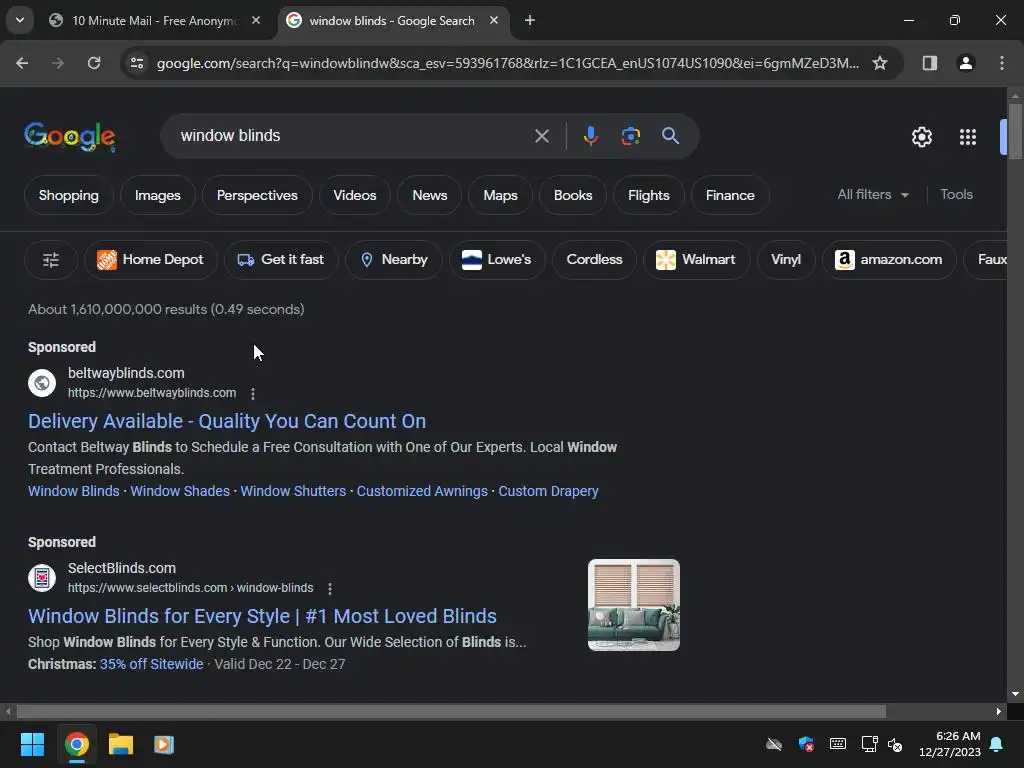Search by image with Google Lens
This screenshot has height=768, width=1024.
click(630, 136)
